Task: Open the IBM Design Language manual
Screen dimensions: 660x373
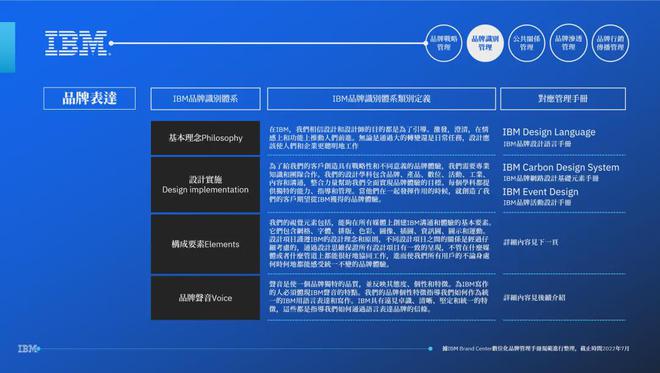Action: pos(549,132)
